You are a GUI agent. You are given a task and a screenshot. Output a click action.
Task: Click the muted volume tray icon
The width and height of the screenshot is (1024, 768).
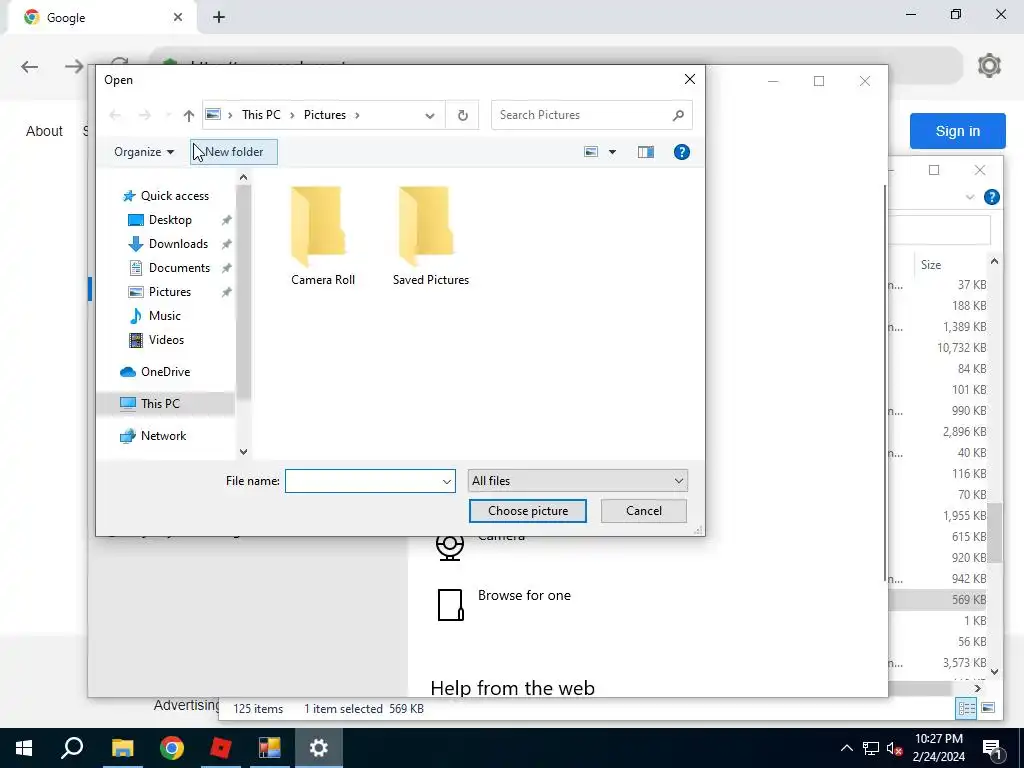coord(895,748)
